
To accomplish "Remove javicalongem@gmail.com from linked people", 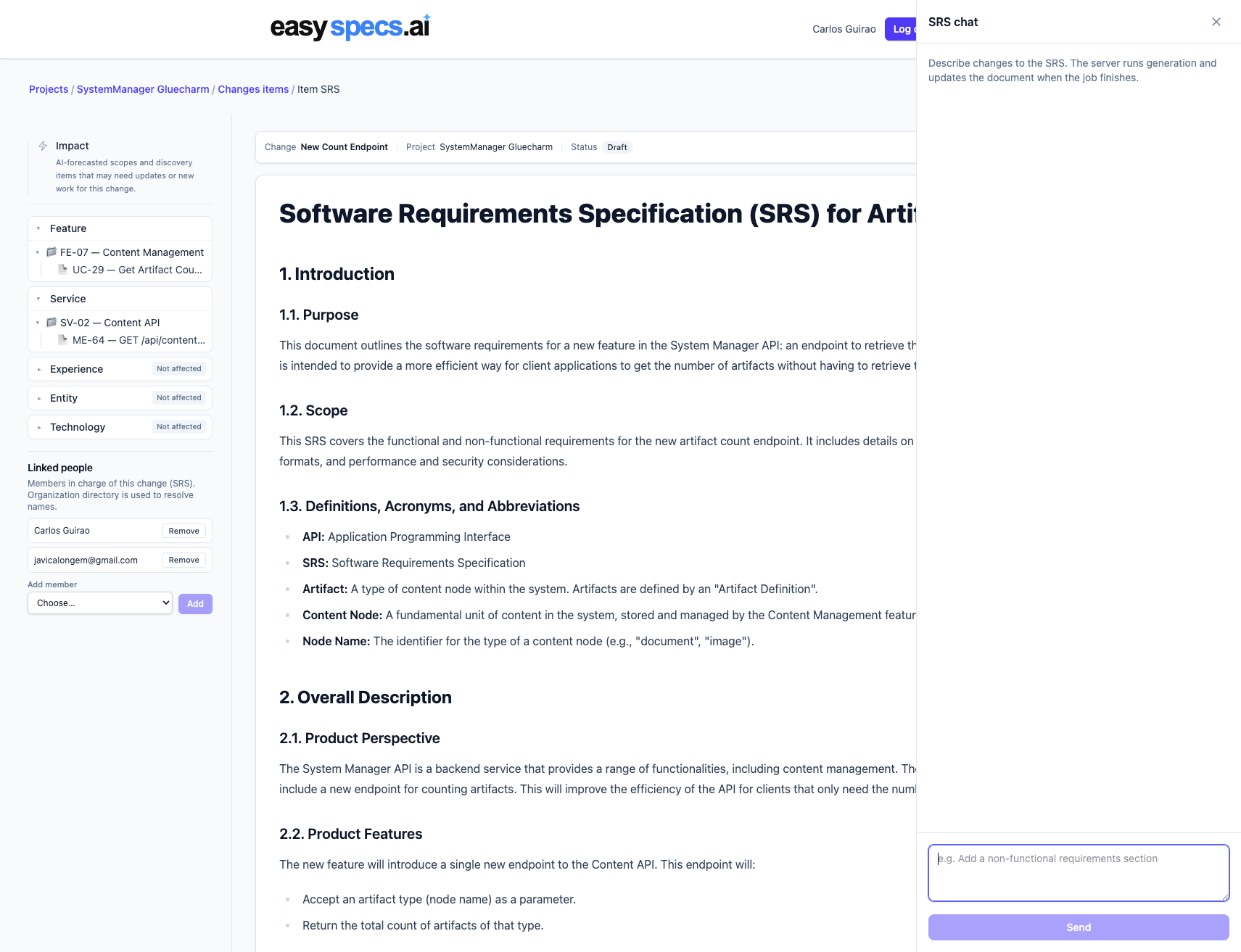I will coord(184,560).
